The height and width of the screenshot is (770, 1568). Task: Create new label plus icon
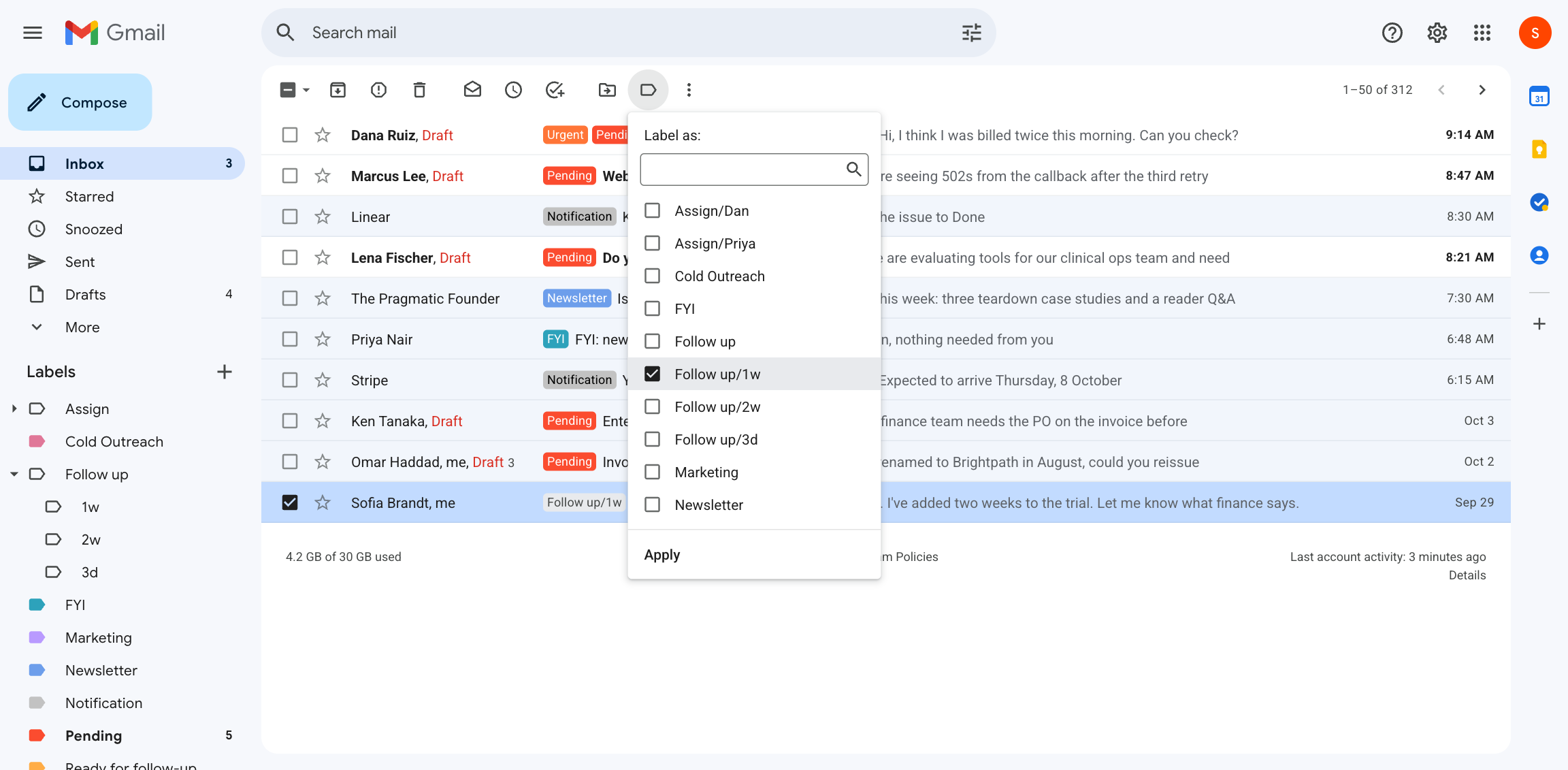point(225,372)
